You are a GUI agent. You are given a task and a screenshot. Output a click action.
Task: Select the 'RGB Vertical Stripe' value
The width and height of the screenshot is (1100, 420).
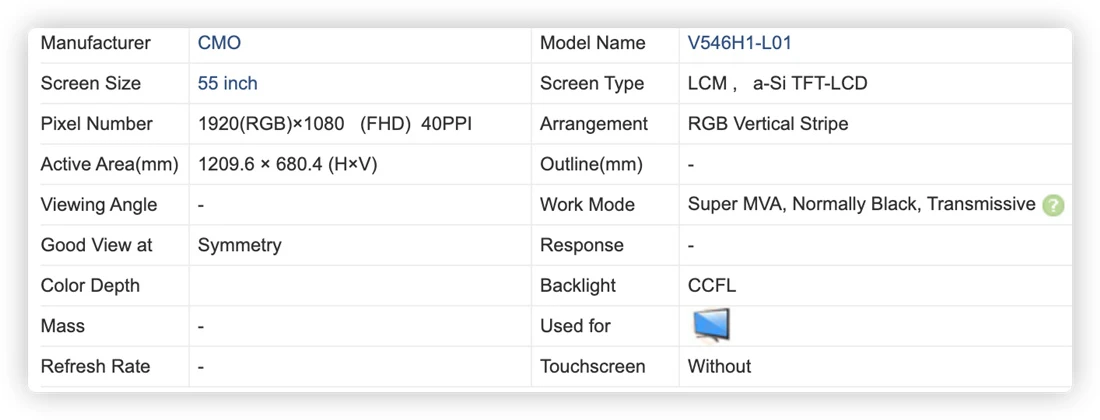[x=767, y=124]
